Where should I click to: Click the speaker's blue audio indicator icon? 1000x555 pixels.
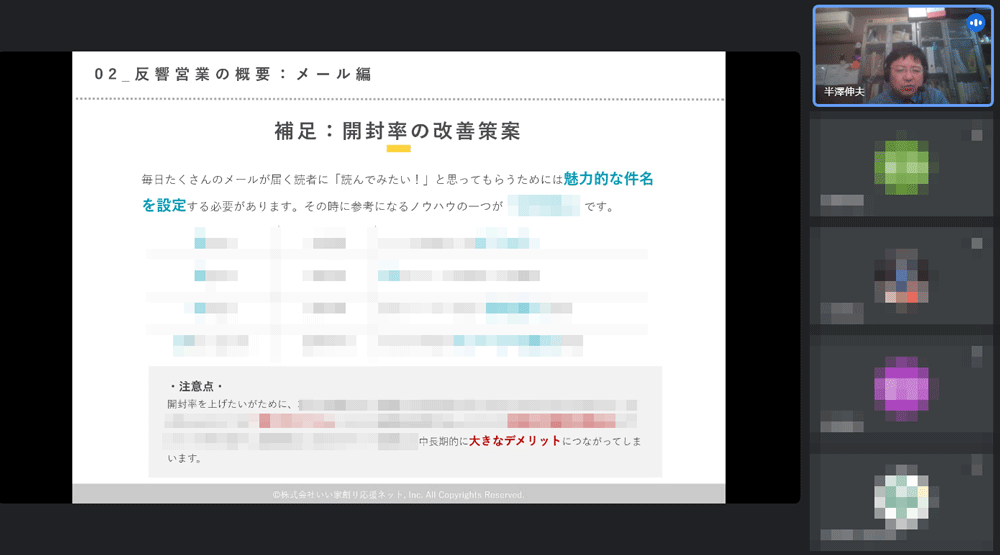[975, 22]
